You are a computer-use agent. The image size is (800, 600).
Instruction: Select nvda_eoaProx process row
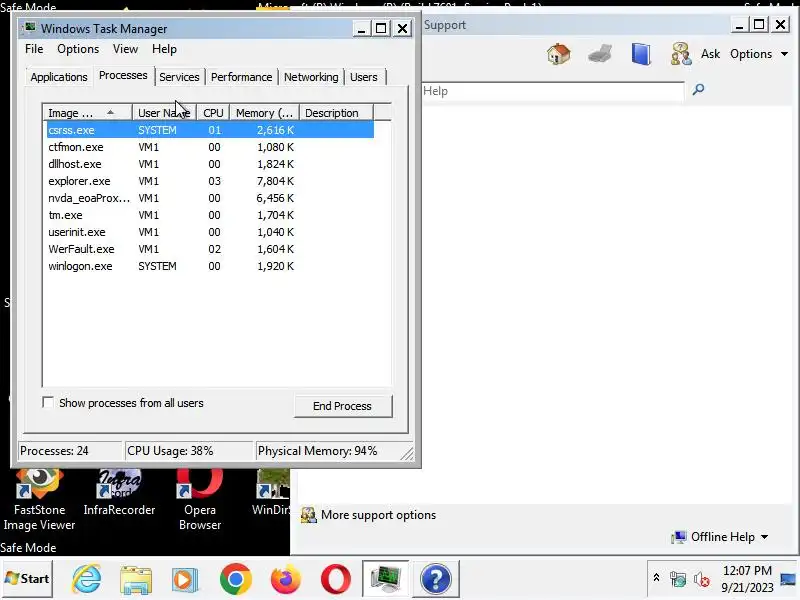click(x=210, y=198)
